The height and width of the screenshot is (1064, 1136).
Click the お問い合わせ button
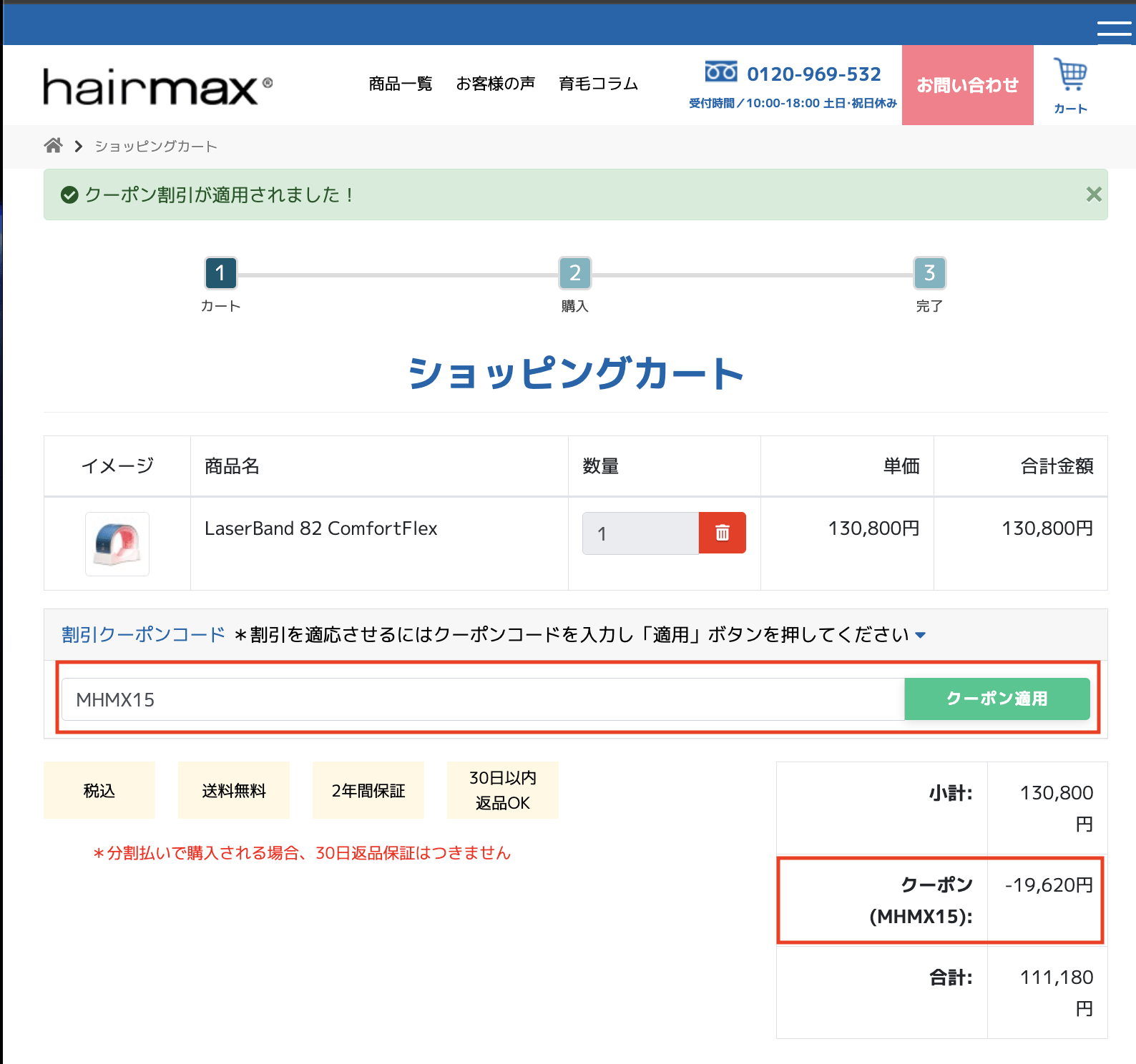tap(968, 85)
